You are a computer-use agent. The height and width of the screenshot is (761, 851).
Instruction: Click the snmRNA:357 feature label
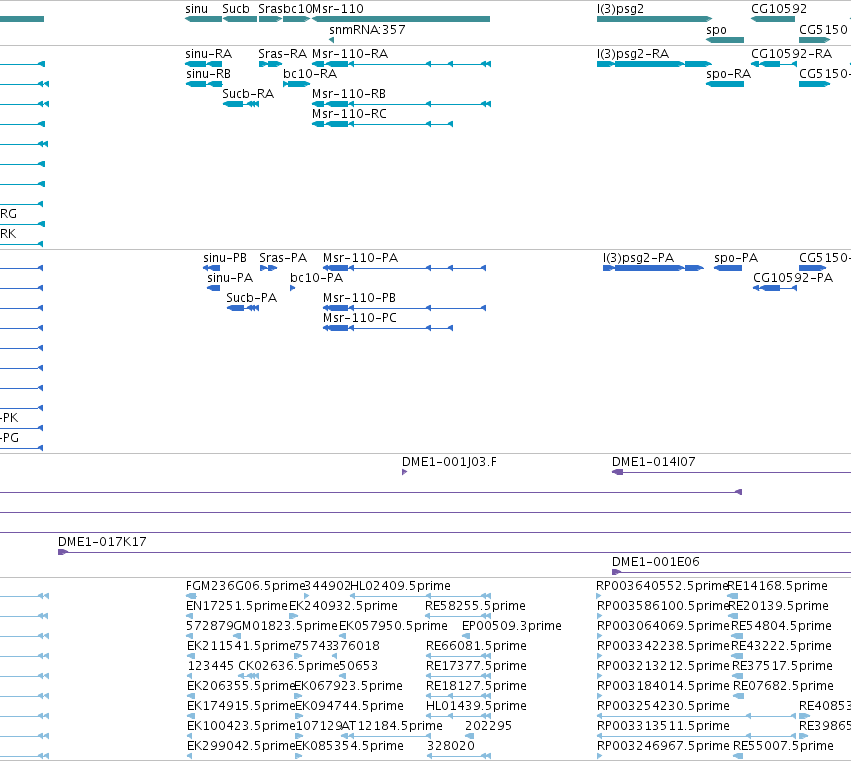coord(367,29)
